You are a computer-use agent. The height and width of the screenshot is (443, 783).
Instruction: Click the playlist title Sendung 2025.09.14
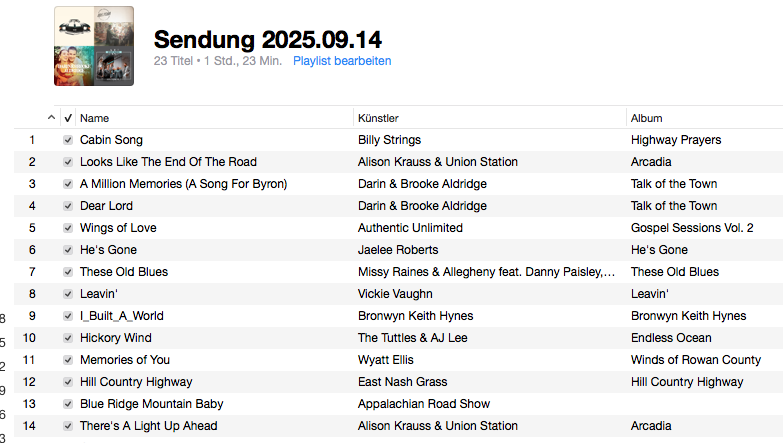[x=267, y=40]
